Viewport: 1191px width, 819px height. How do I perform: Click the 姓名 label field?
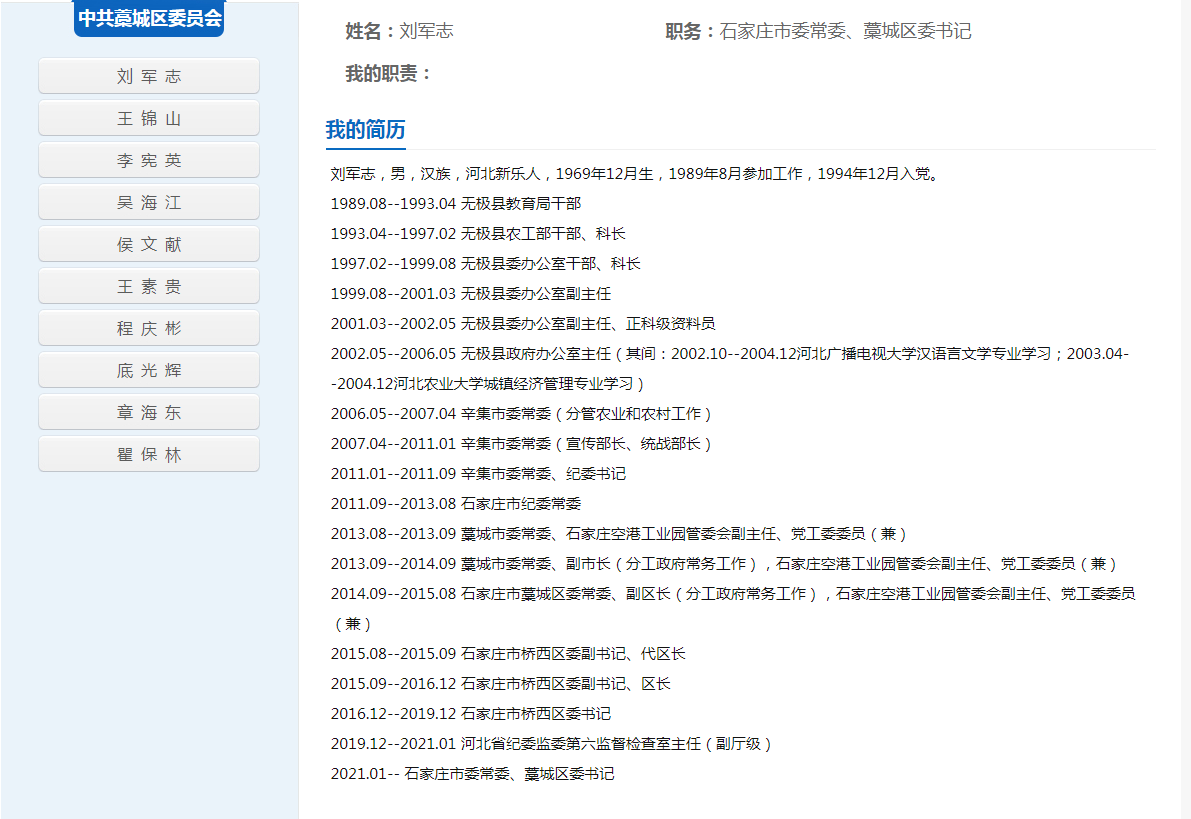coord(353,31)
